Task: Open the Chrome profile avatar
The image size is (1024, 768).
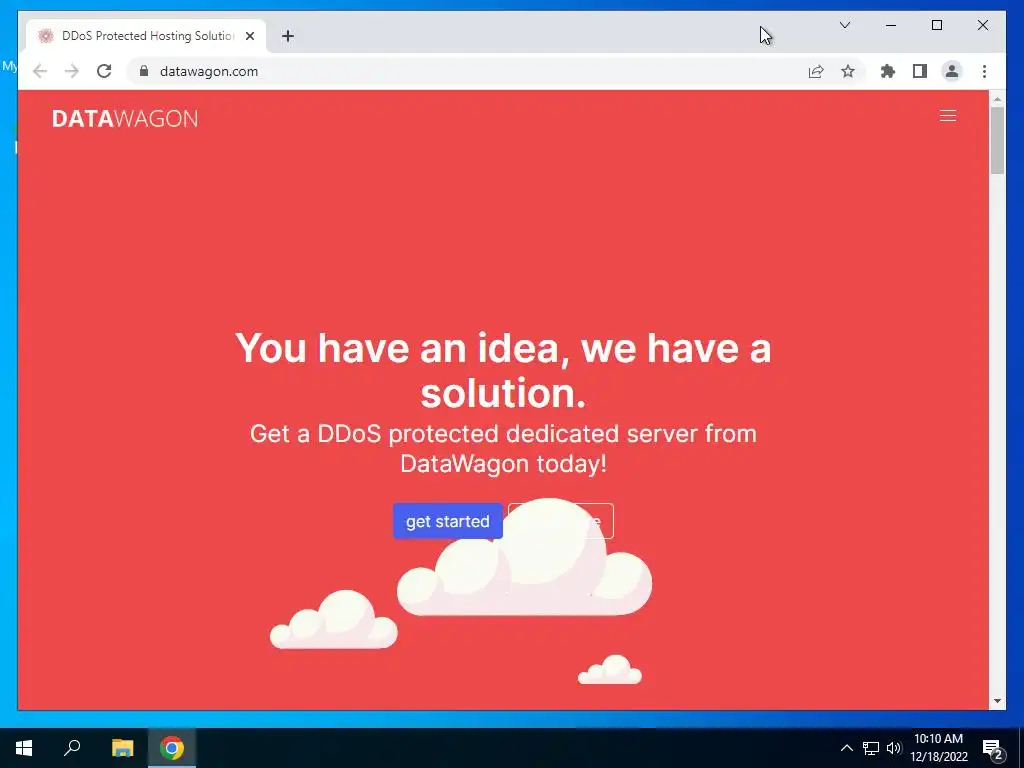Action: [x=952, y=71]
